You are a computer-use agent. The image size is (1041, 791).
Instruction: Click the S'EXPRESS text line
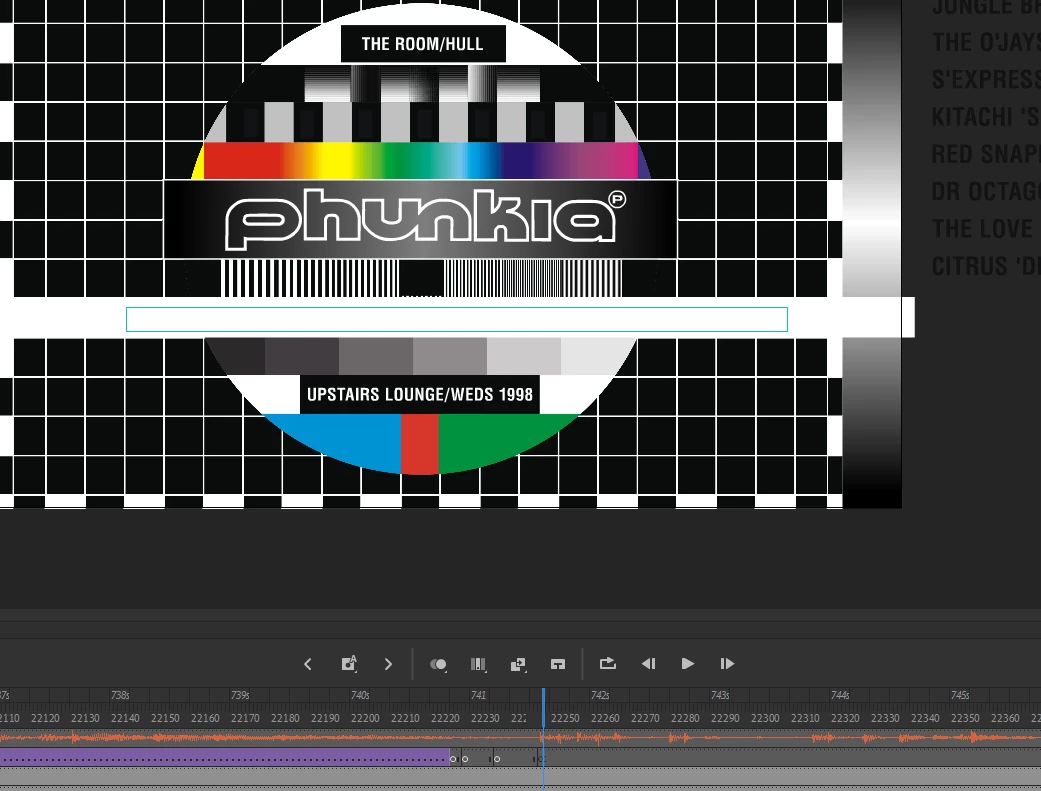pyautogui.click(x=986, y=80)
